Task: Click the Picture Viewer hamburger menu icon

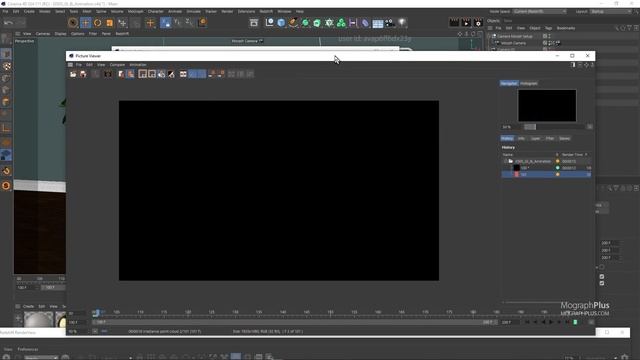Action: click(x=70, y=65)
